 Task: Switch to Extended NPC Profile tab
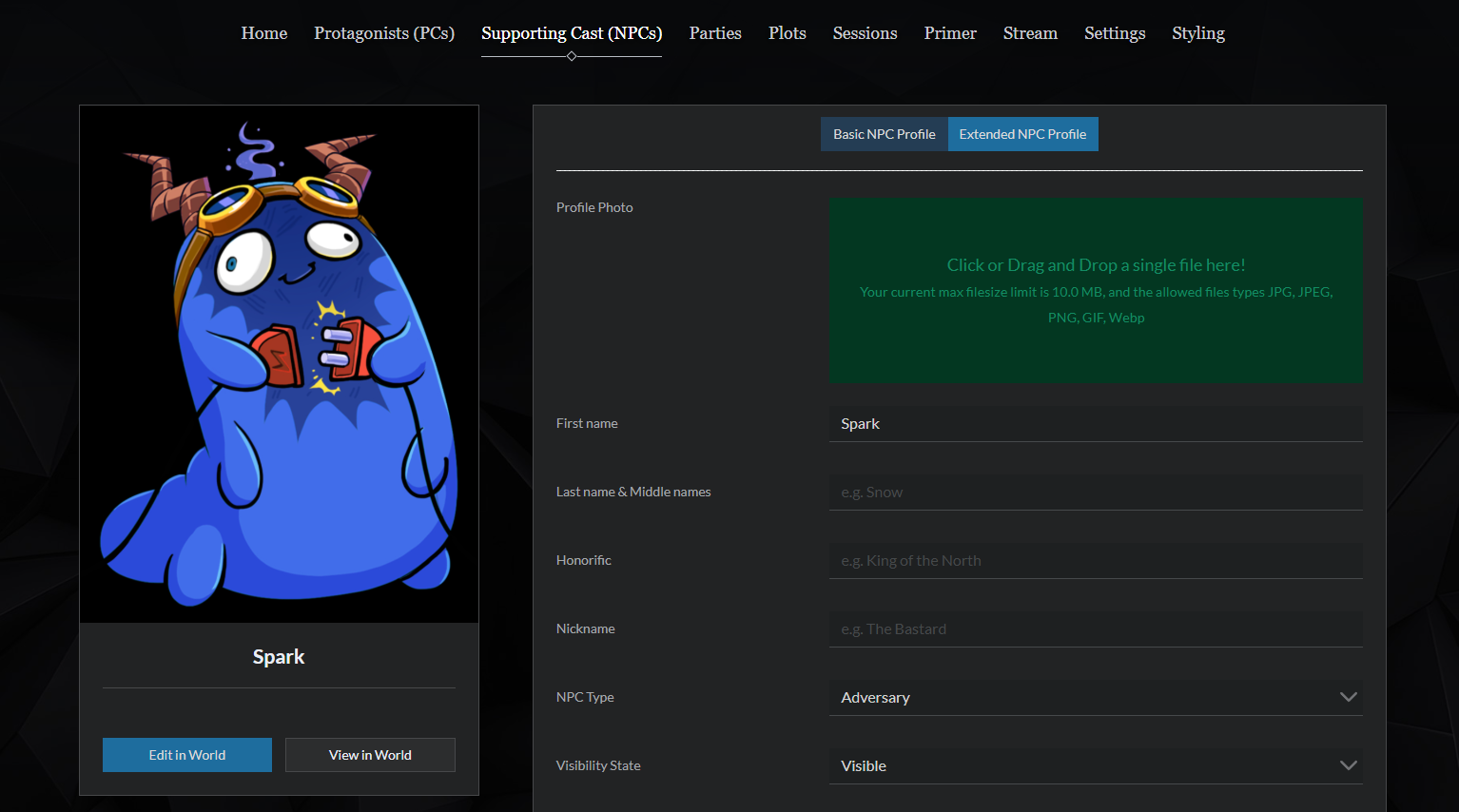click(1023, 134)
